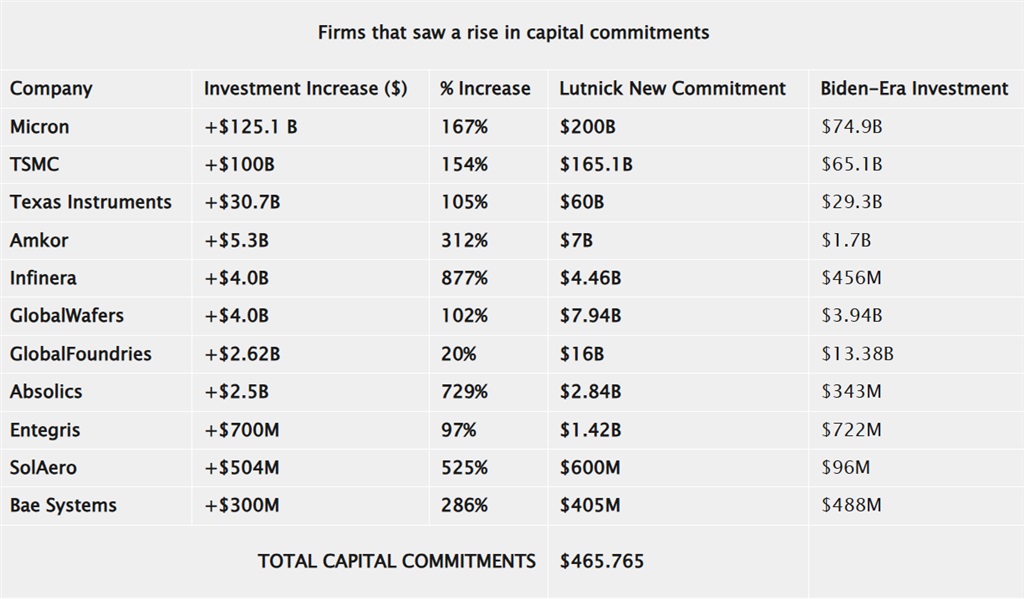The height and width of the screenshot is (599, 1024).
Task: Click the Investment Increase ($) header
Action: point(305,88)
